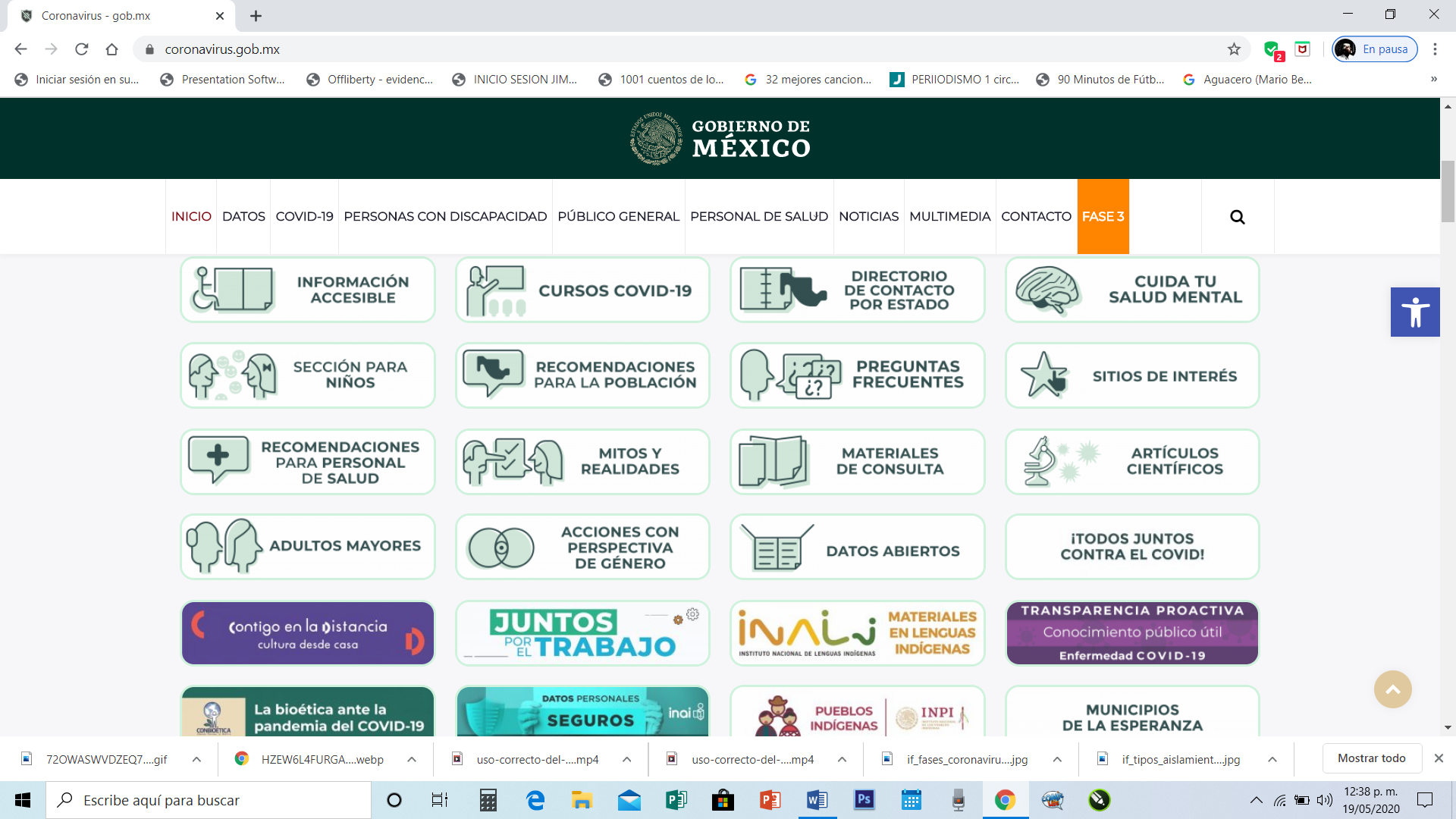1456x819 pixels.
Task: Open Calculator from the taskbar
Action: coord(488,800)
